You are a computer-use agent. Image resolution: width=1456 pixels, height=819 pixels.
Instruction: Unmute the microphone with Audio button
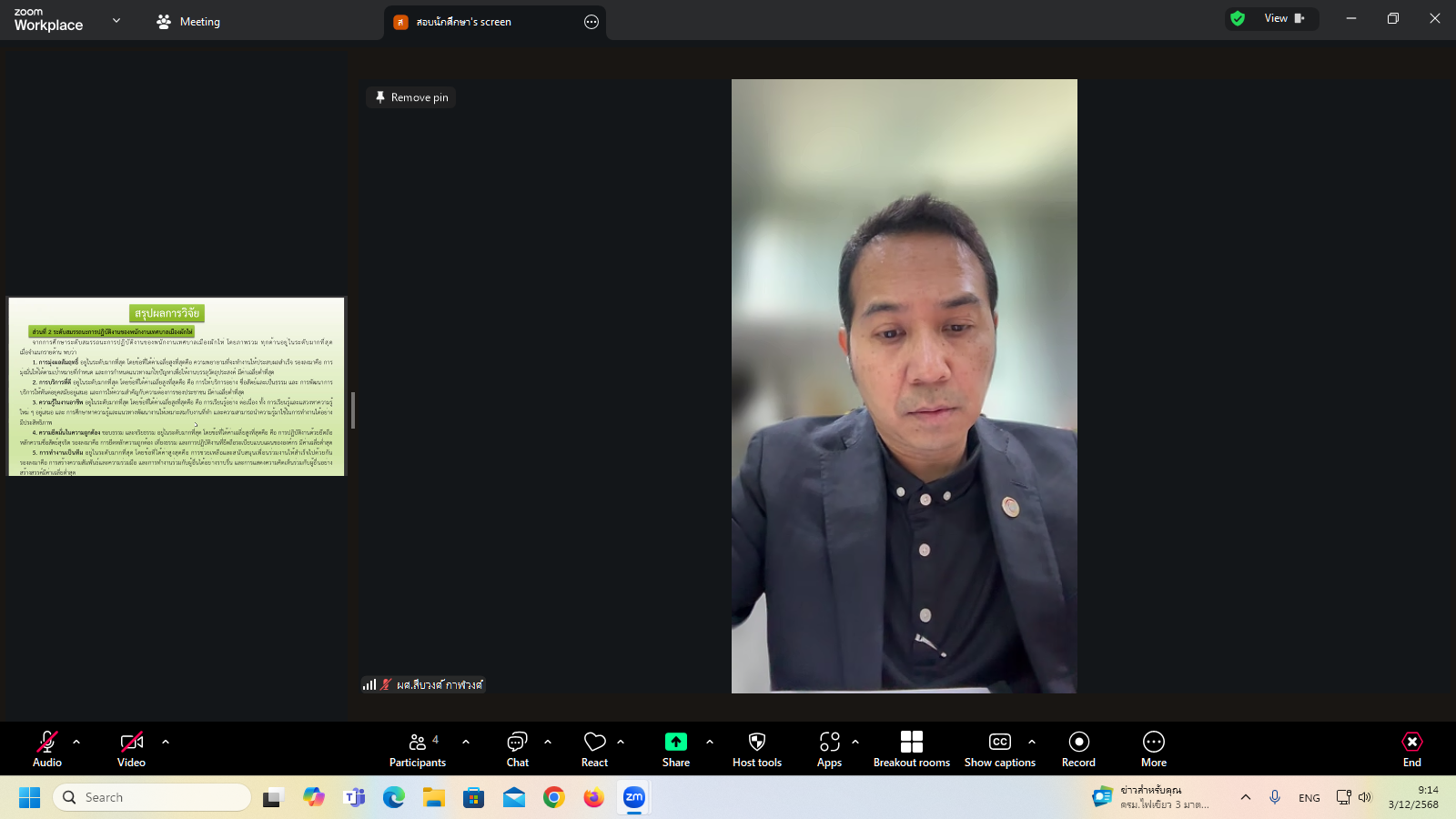click(x=47, y=748)
